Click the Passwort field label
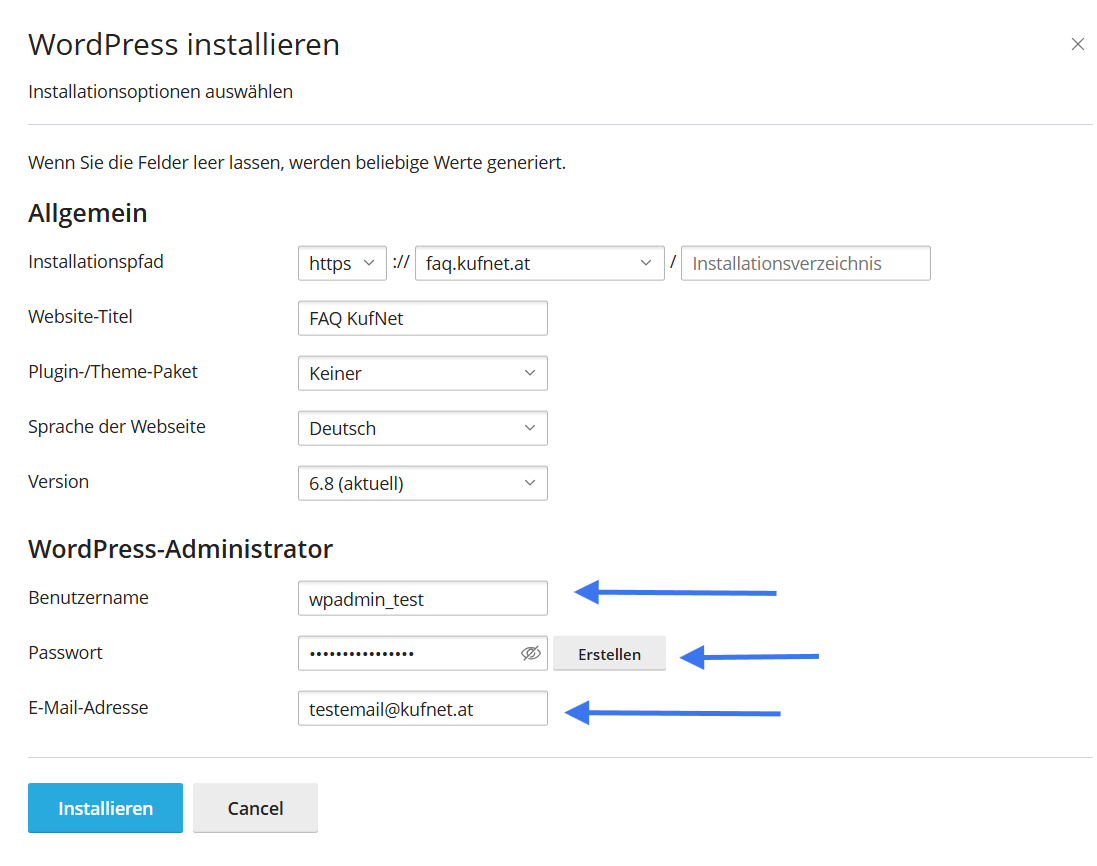The width and height of the screenshot is (1097, 866). click(x=65, y=653)
